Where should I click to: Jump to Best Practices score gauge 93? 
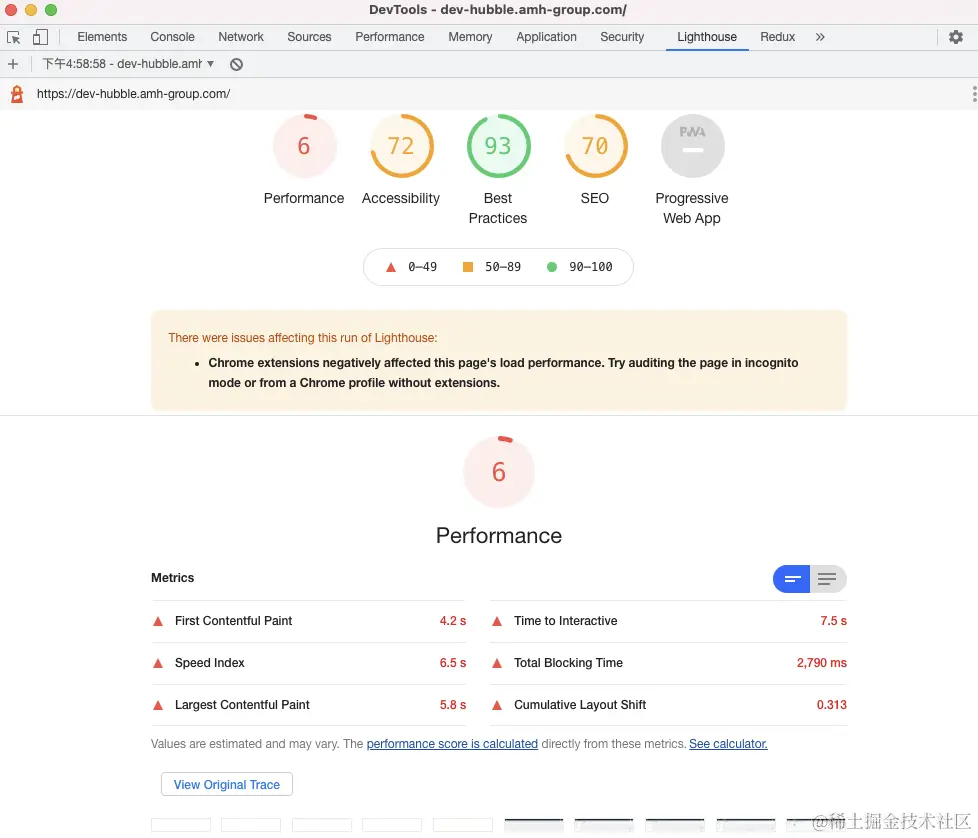(x=498, y=146)
